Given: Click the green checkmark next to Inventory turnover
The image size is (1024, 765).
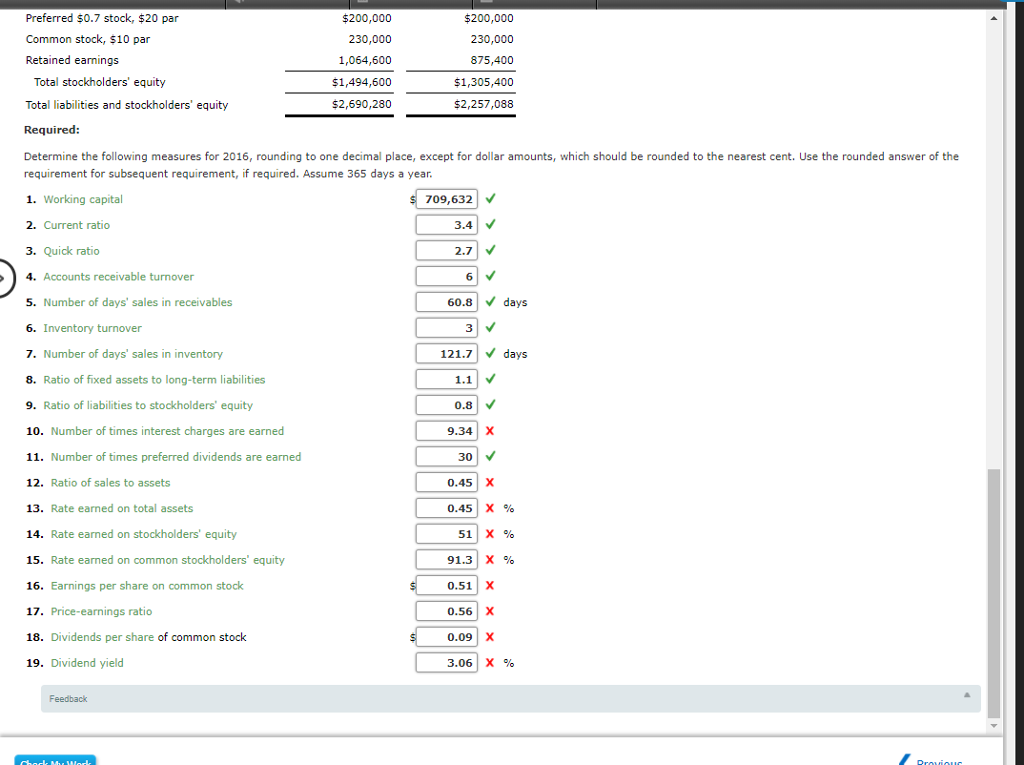Looking at the screenshot, I should coord(489,327).
